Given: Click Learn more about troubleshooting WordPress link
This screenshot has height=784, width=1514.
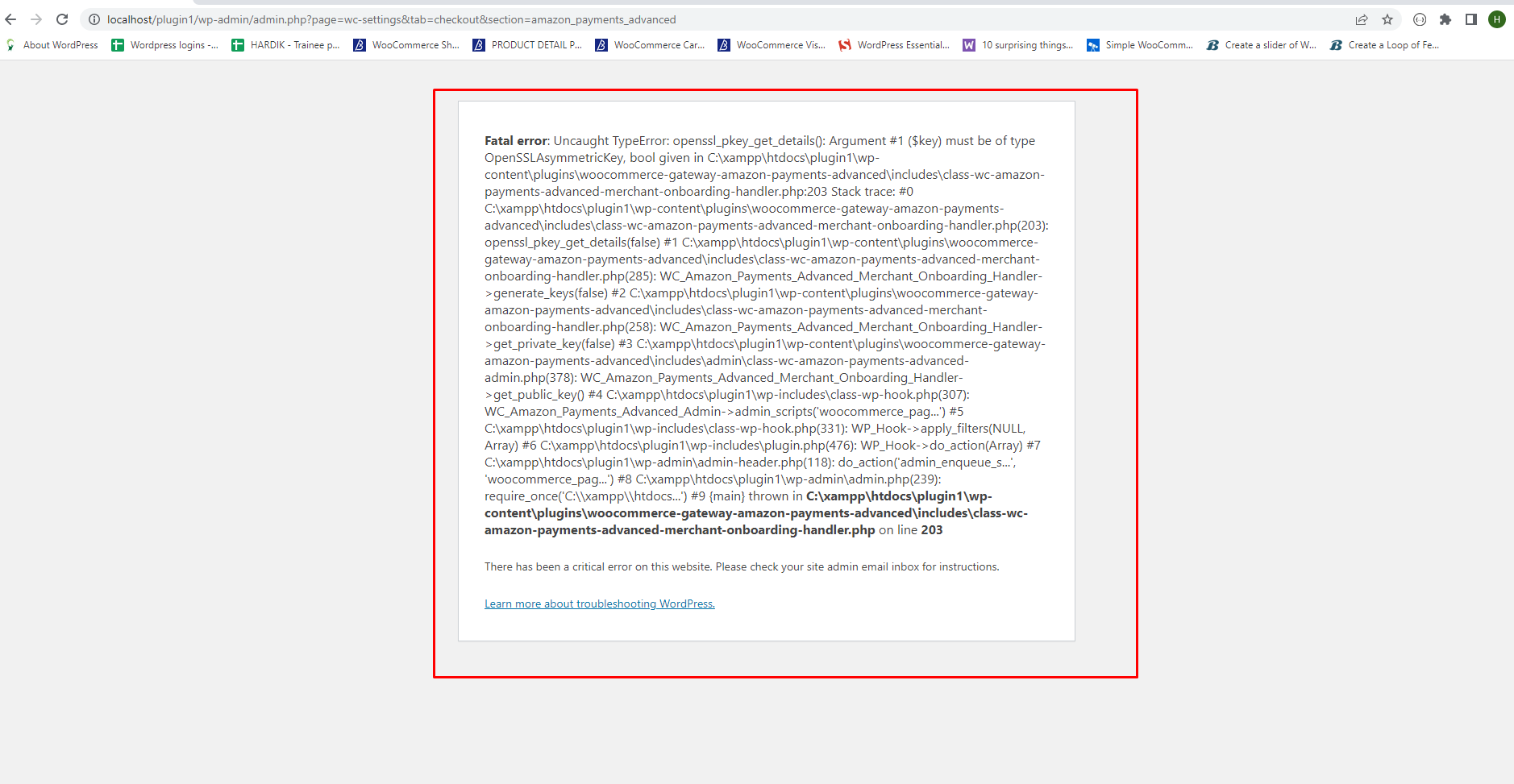Looking at the screenshot, I should click(x=600, y=604).
